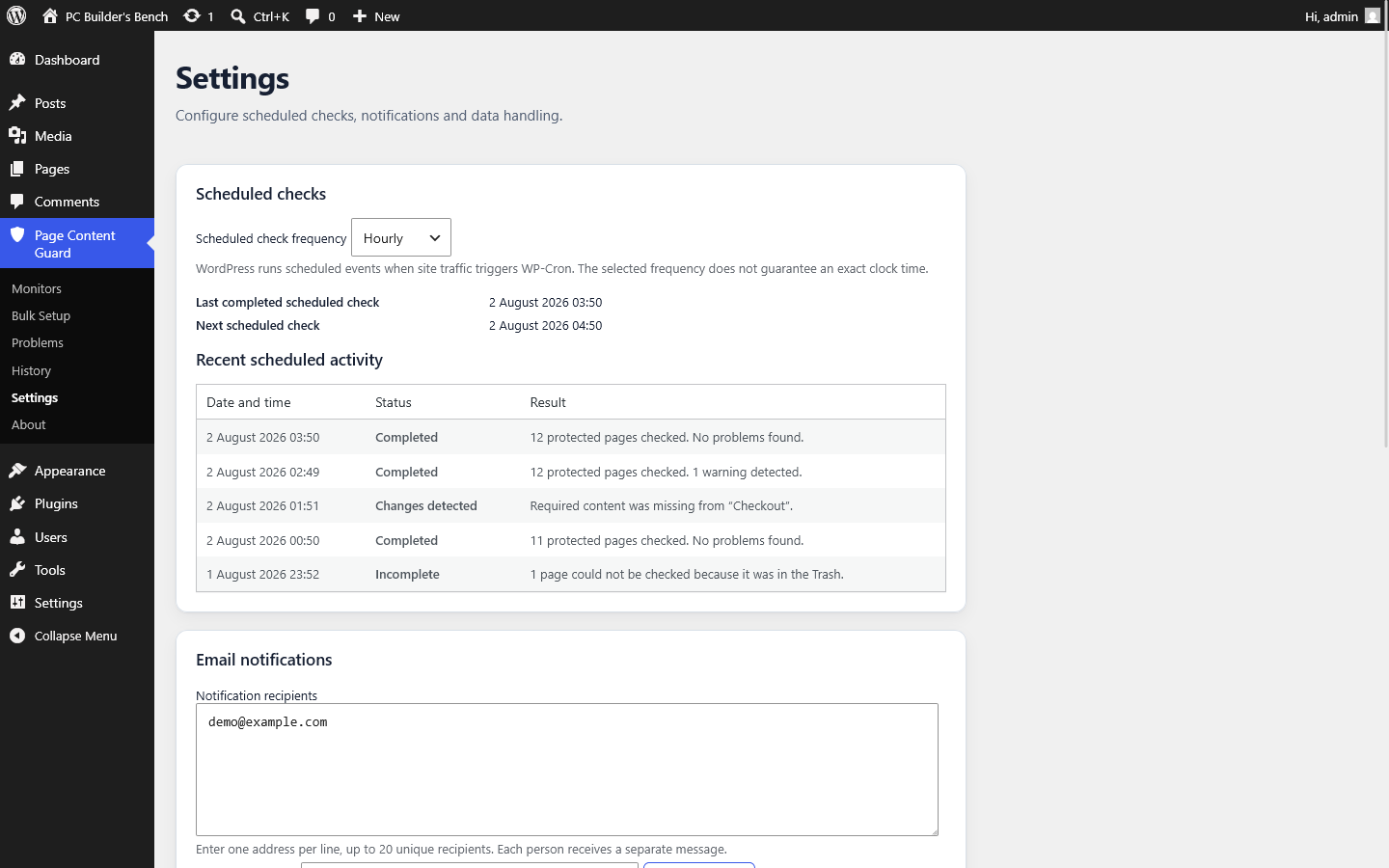Open Users menu label
The height and width of the screenshot is (868, 1389).
51,537
